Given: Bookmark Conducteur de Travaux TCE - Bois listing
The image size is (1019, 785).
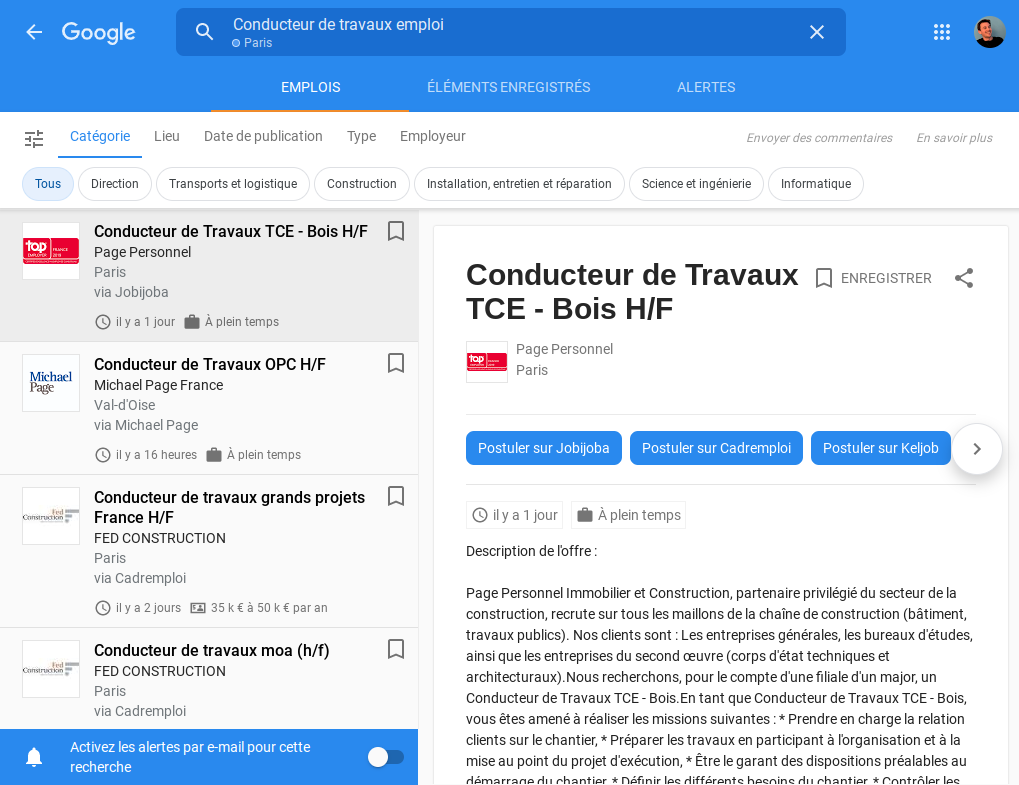Looking at the screenshot, I should pyautogui.click(x=396, y=231).
